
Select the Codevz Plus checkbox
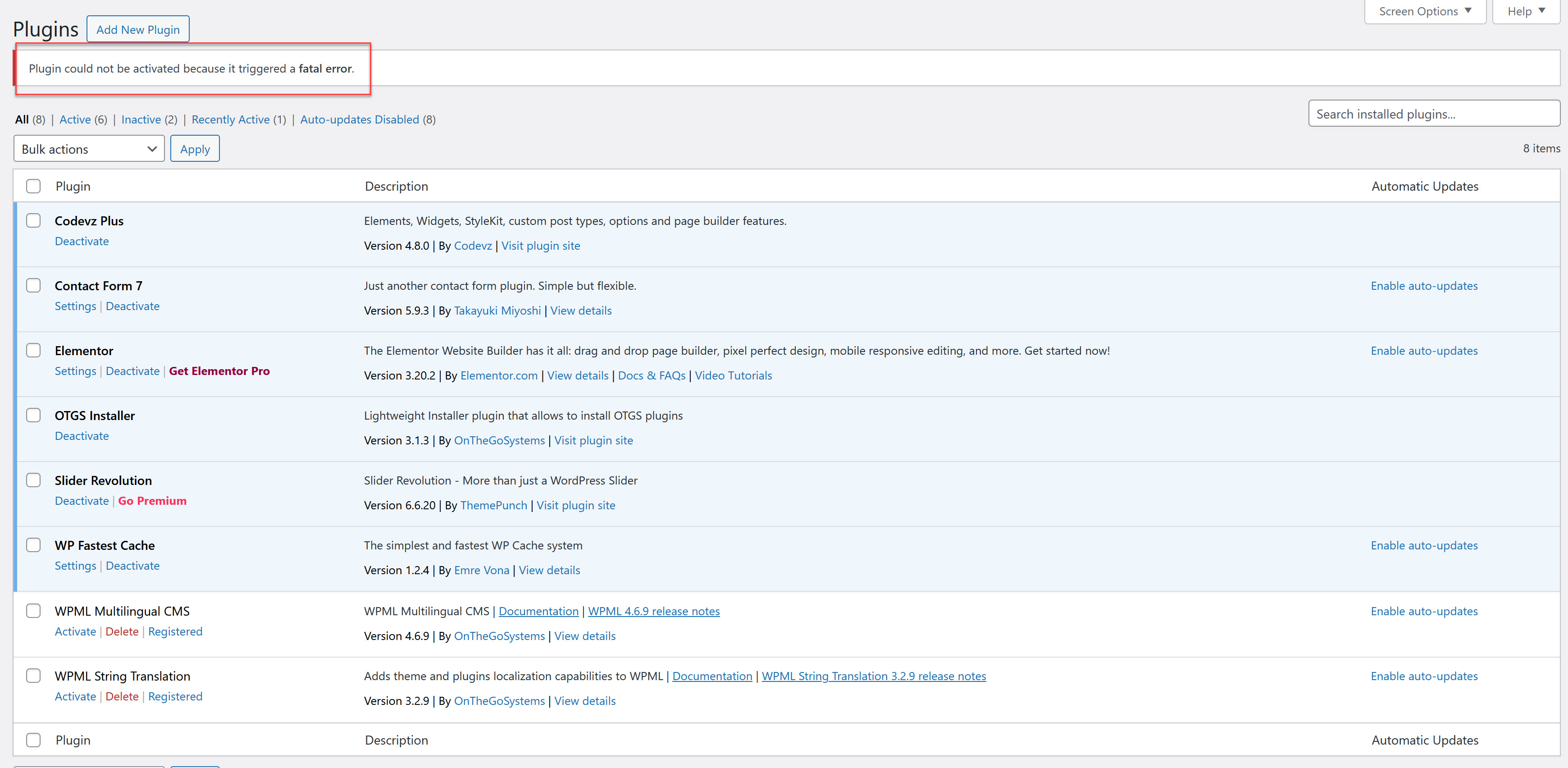pos(33,220)
